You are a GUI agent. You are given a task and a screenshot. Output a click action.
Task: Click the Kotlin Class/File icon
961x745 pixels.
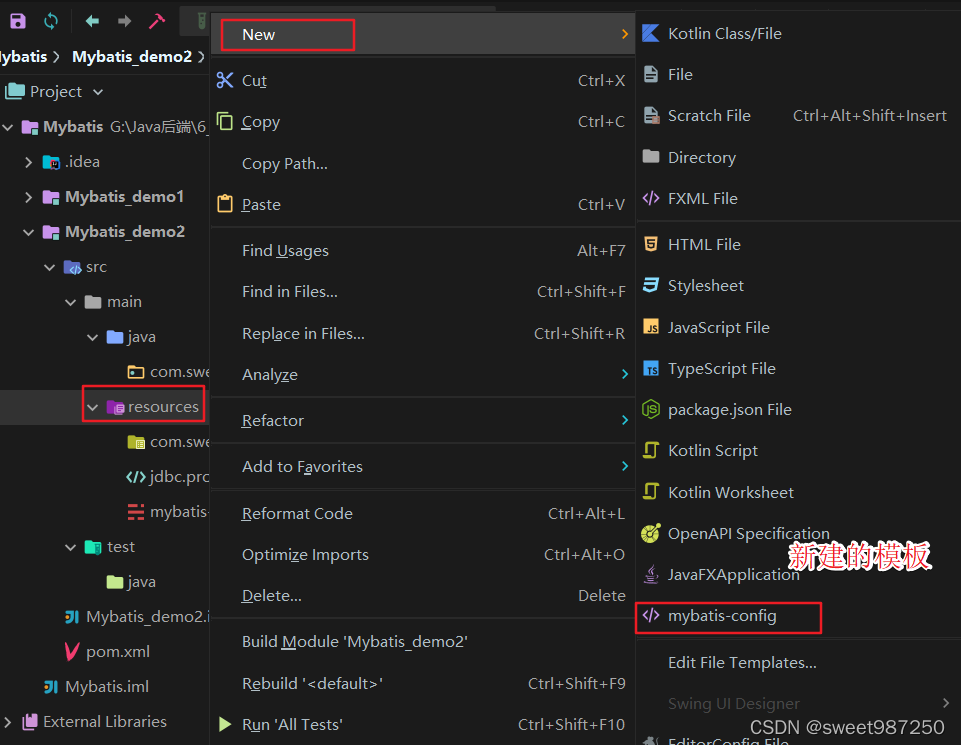pos(650,33)
